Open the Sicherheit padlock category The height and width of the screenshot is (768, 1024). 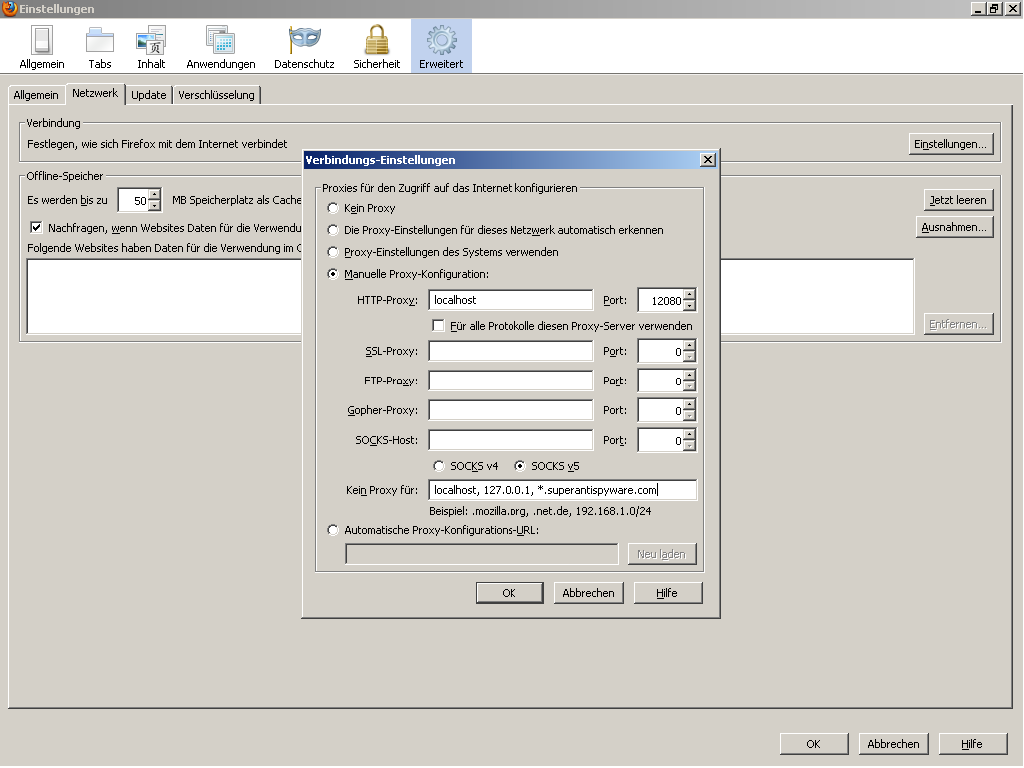(376, 47)
